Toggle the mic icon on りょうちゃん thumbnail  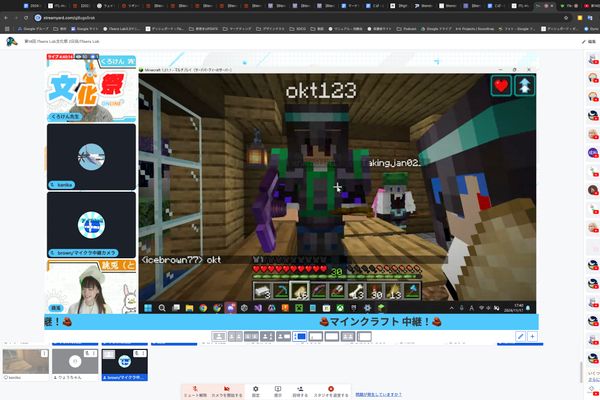tap(87, 353)
